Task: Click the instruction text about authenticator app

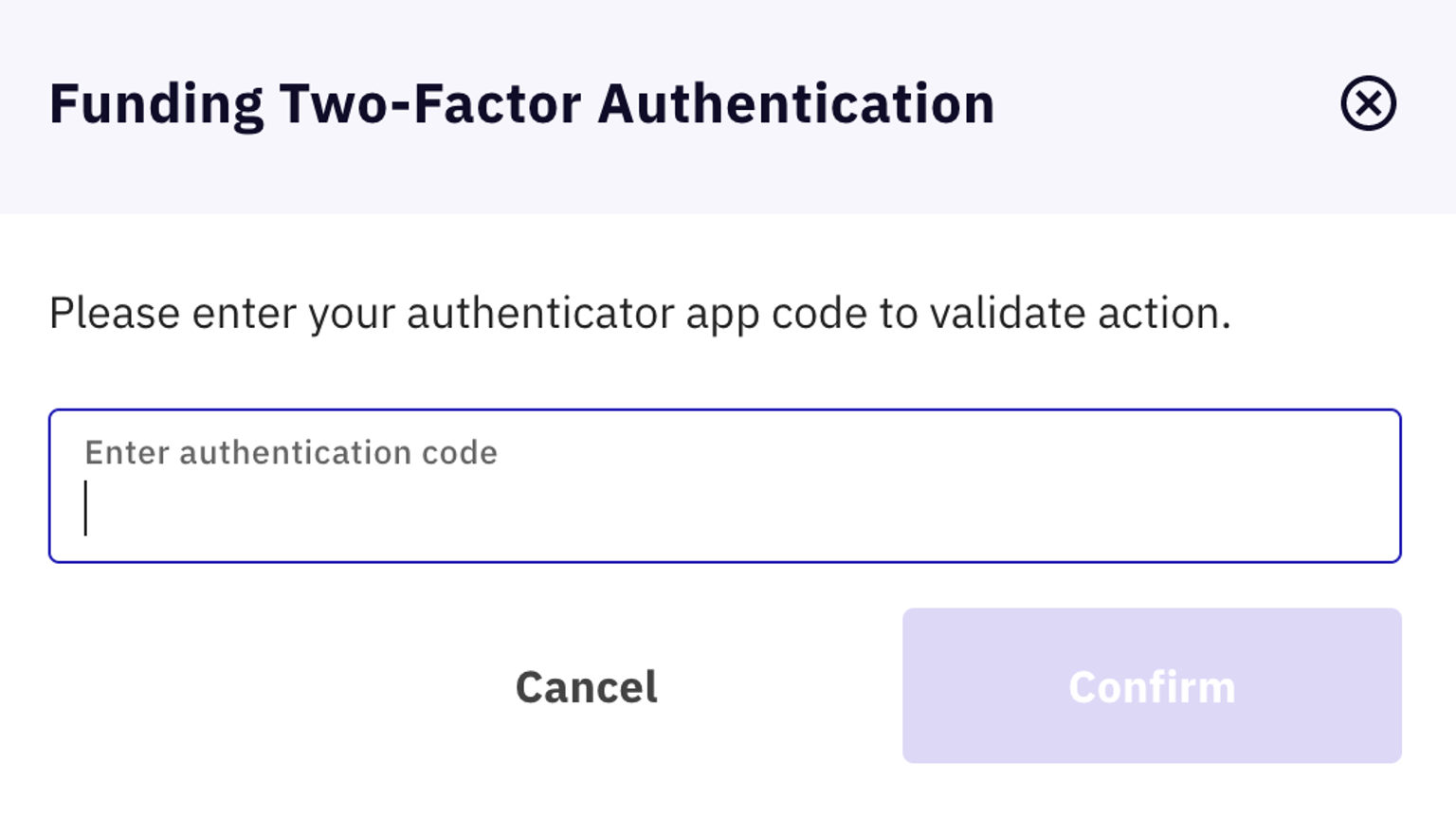Action: 640,311
